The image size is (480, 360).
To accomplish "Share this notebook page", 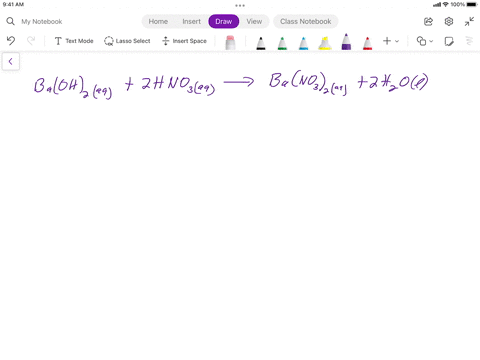I will [428, 21].
